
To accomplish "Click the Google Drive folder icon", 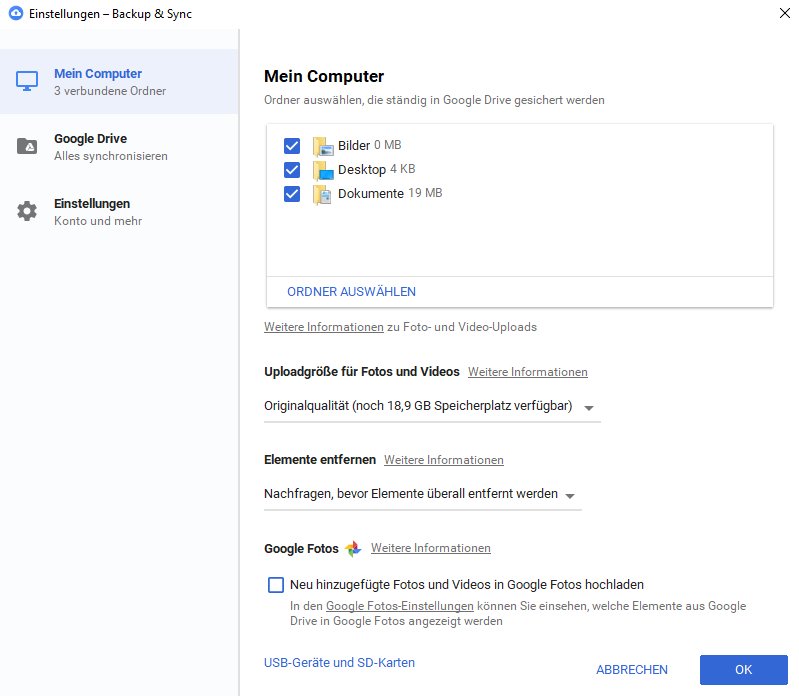I will tap(27, 147).
